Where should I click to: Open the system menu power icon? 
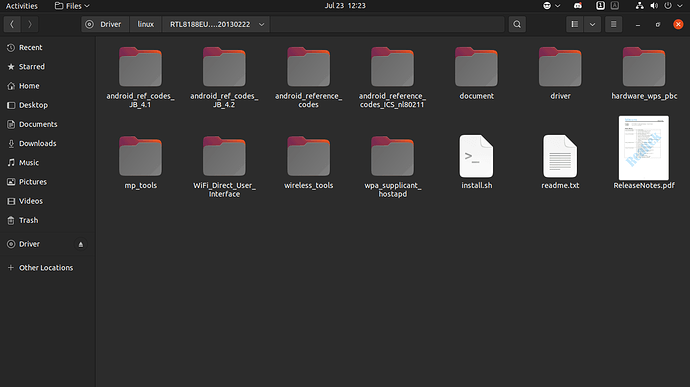click(x=668, y=6)
